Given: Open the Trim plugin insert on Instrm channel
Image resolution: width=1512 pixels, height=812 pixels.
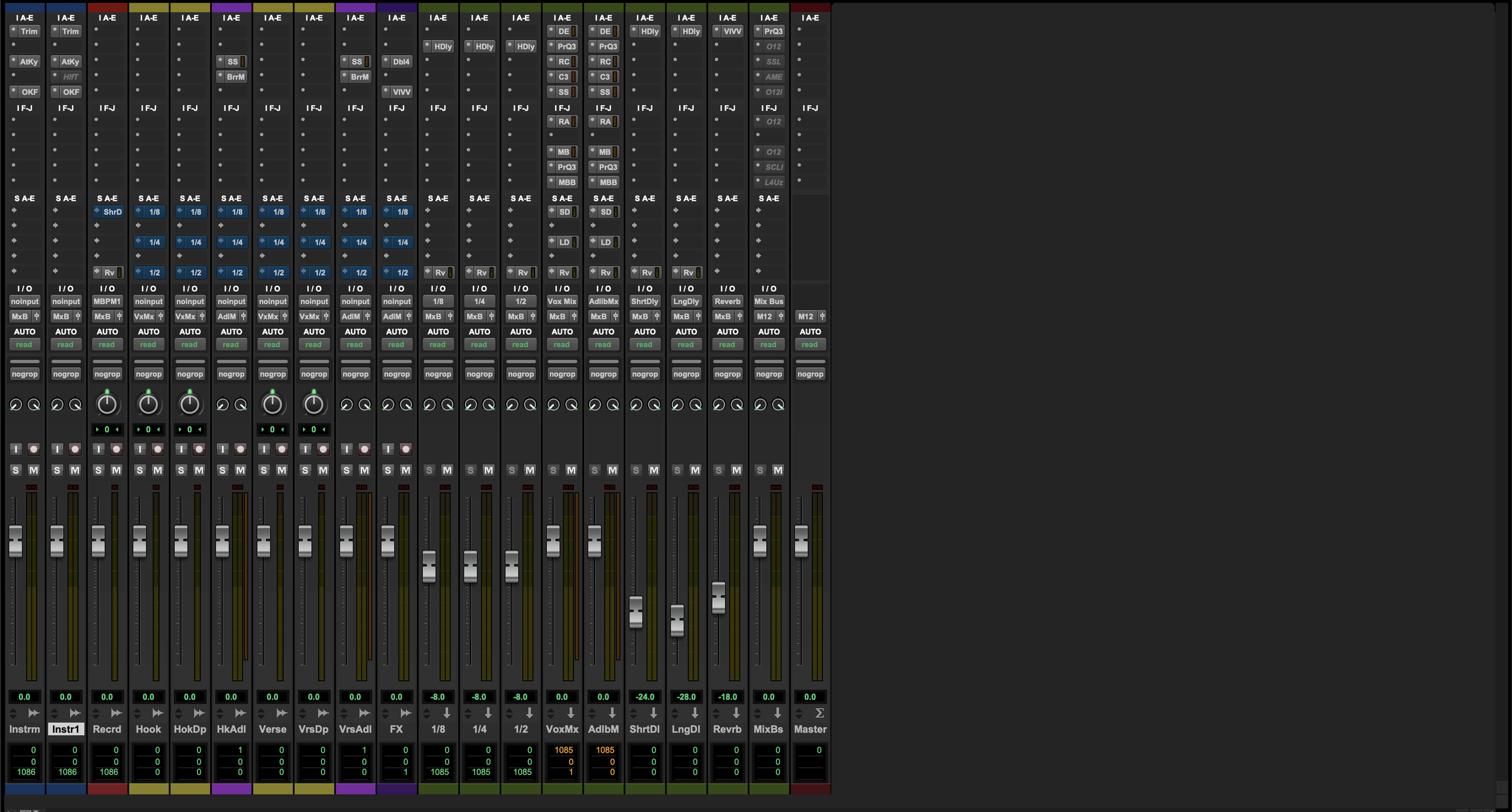Looking at the screenshot, I should pos(28,31).
